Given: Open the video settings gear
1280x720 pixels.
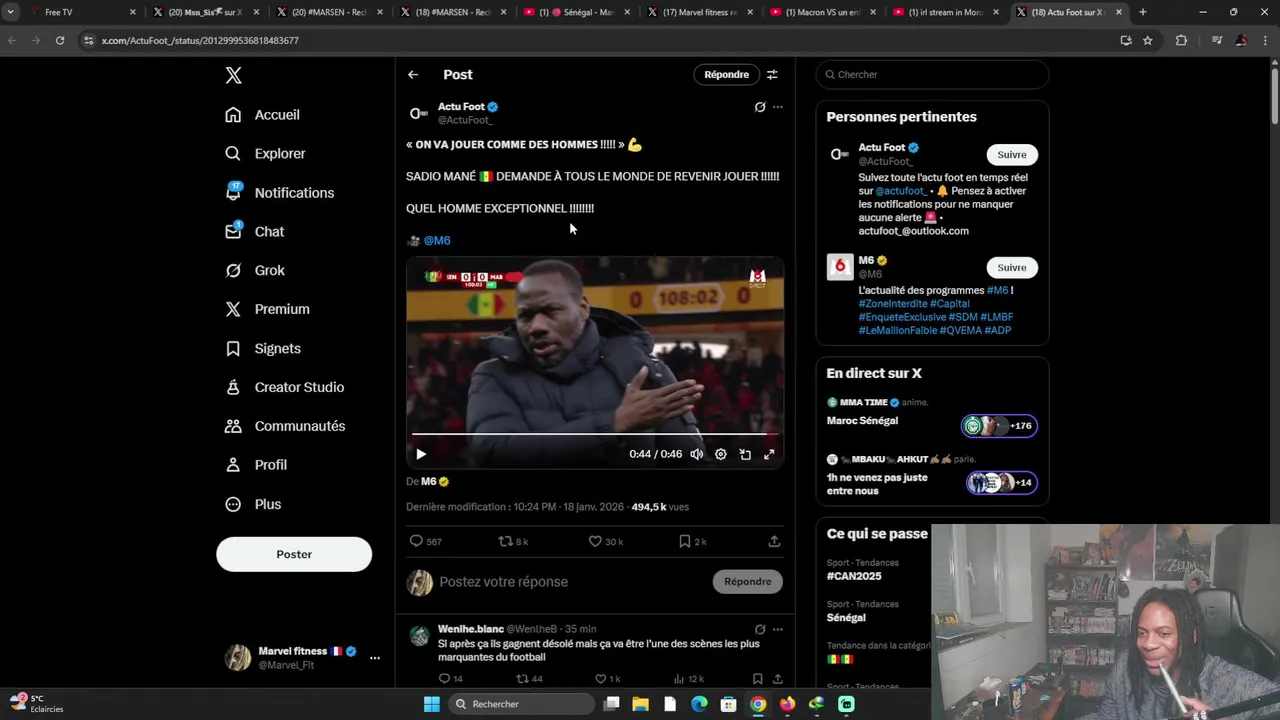Looking at the screenshot, I should coord(721,455).
